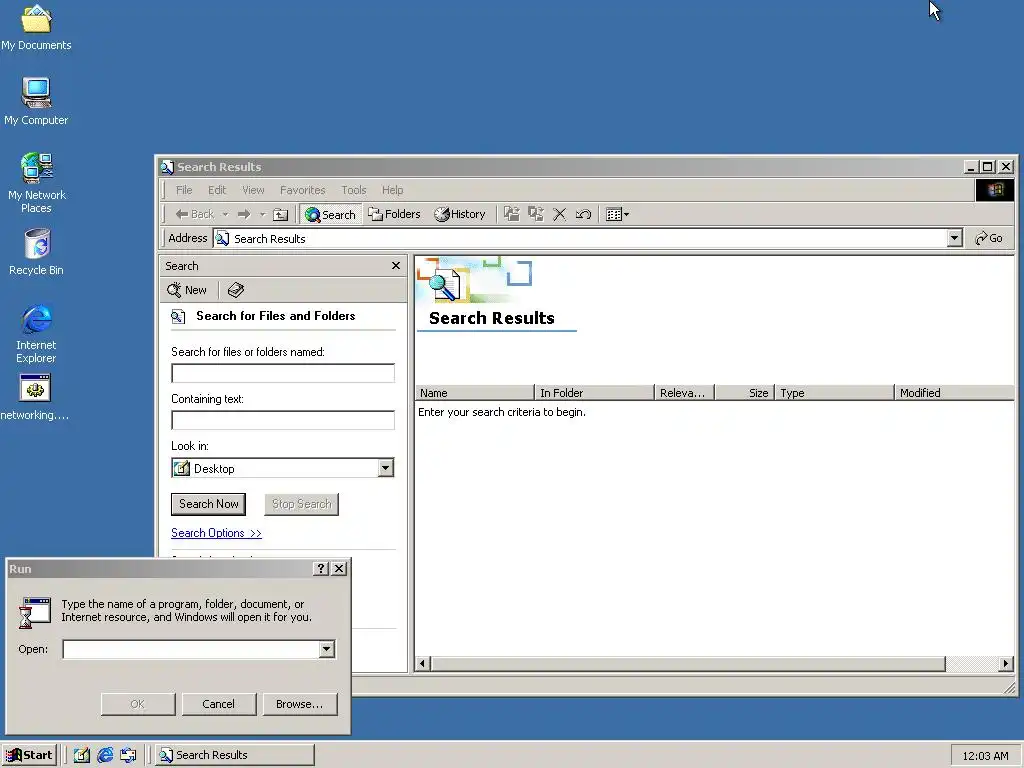
Task: Click the Undo toolbar icon
Action: pyautogui.click(x=583, y=214)
